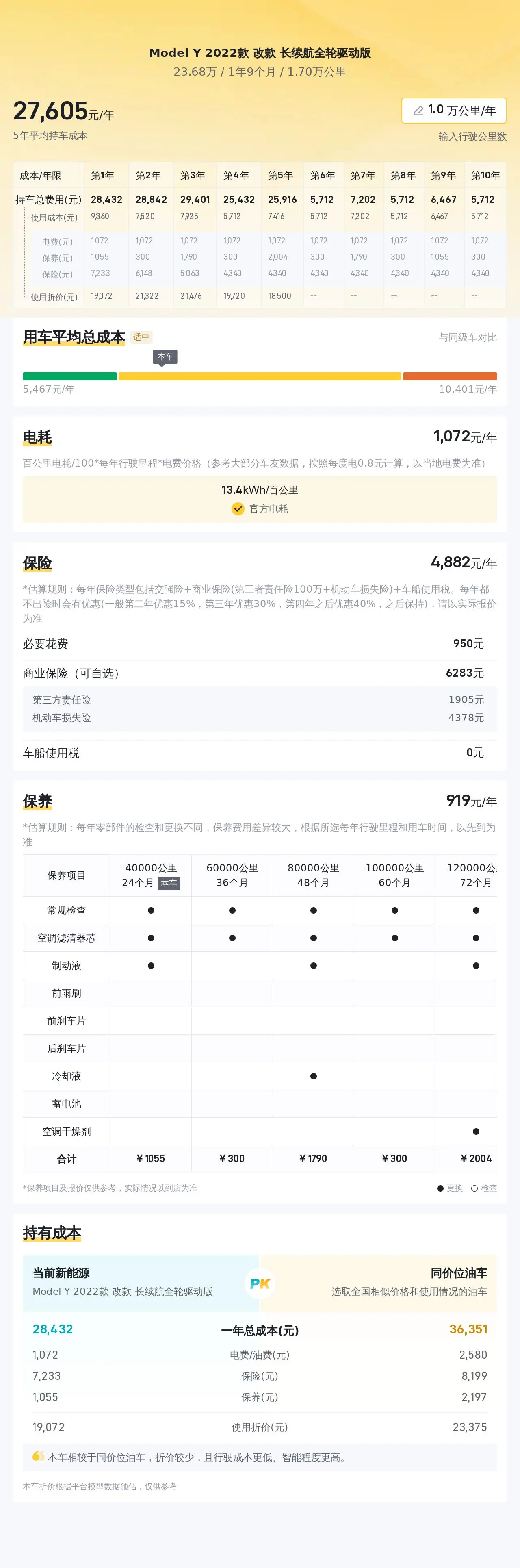
Task: Click the 常规检查 dot under 60000公里
Action: pos(232,911)
